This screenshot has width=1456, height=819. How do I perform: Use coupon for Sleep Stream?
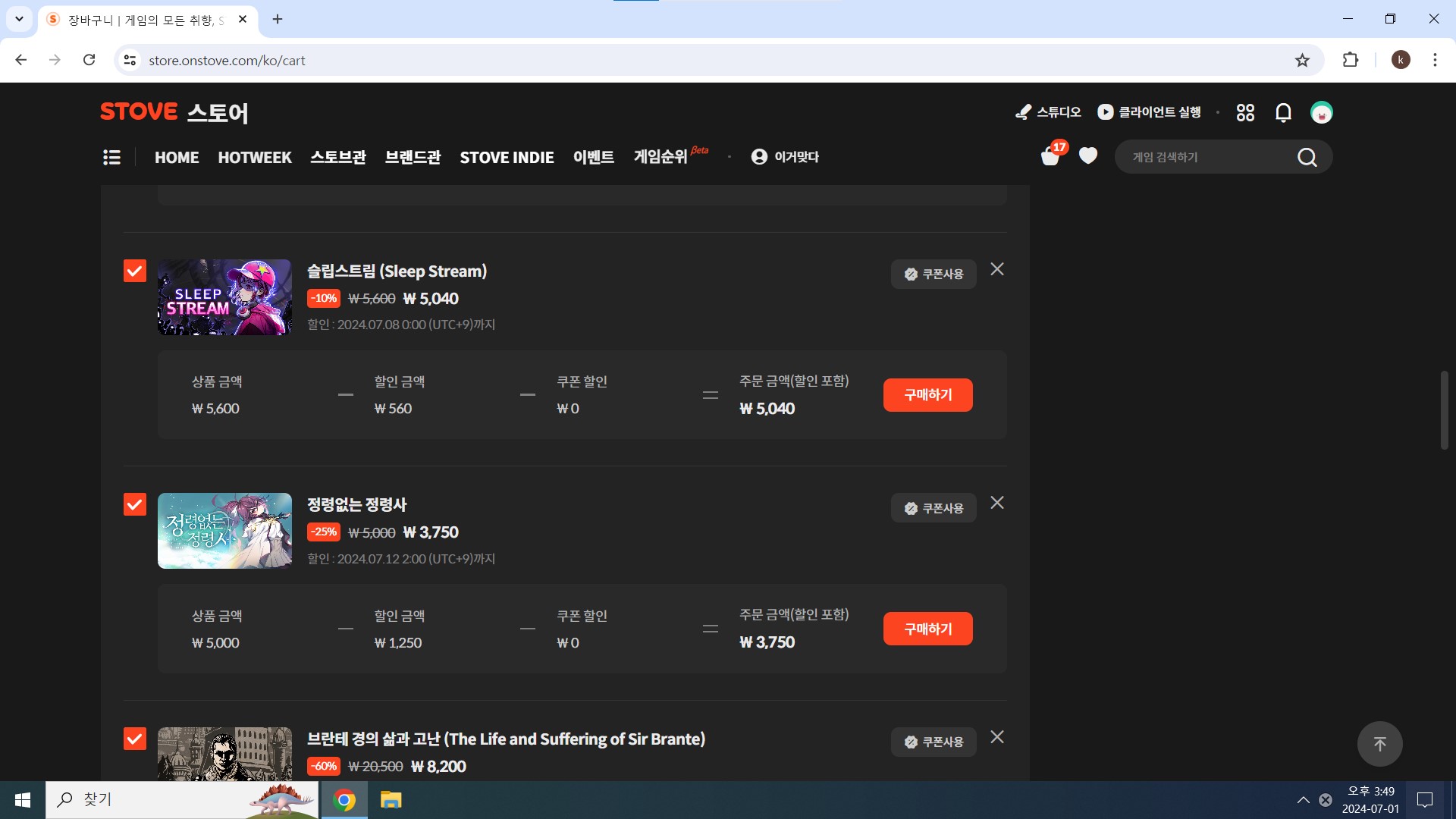tap(934, 274)
